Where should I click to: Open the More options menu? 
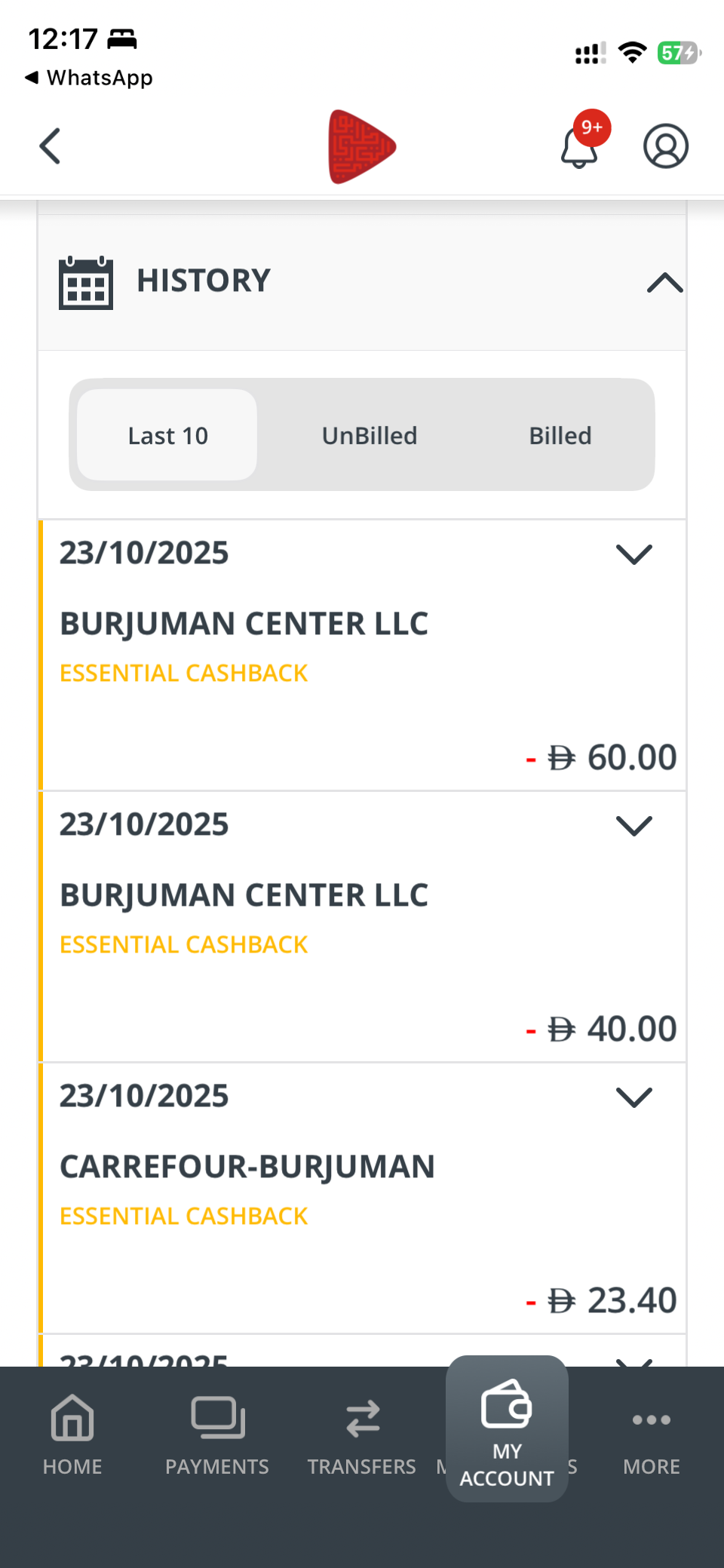click(652, 1435)
